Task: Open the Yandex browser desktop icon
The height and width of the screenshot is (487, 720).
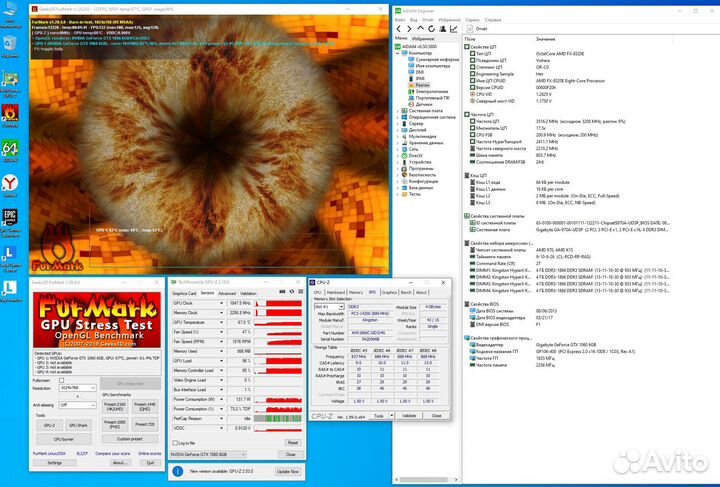Action: pyautogui.click(x=10, y=184)
